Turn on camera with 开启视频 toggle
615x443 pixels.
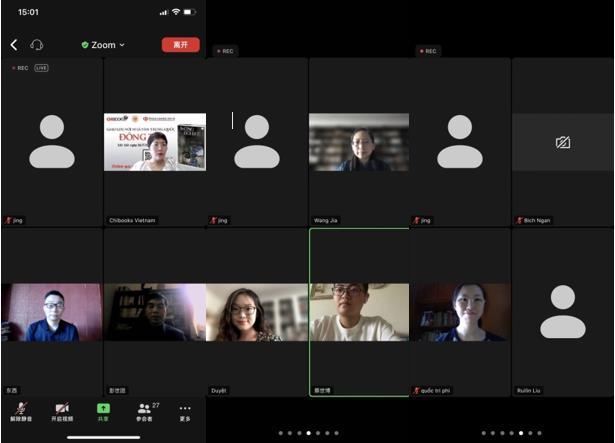(62, 411)
